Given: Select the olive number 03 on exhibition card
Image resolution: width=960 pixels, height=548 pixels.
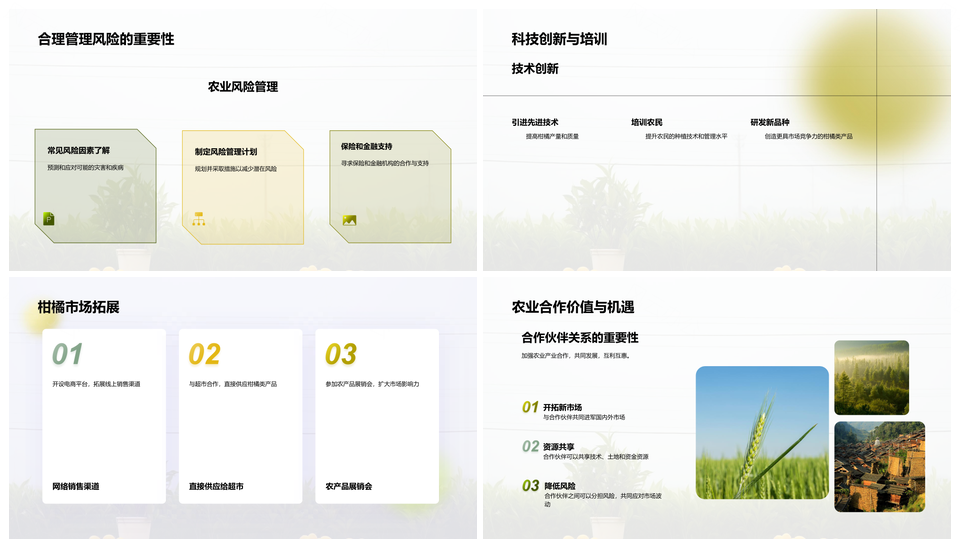Looking at the screenshot, I should (340, 354).
